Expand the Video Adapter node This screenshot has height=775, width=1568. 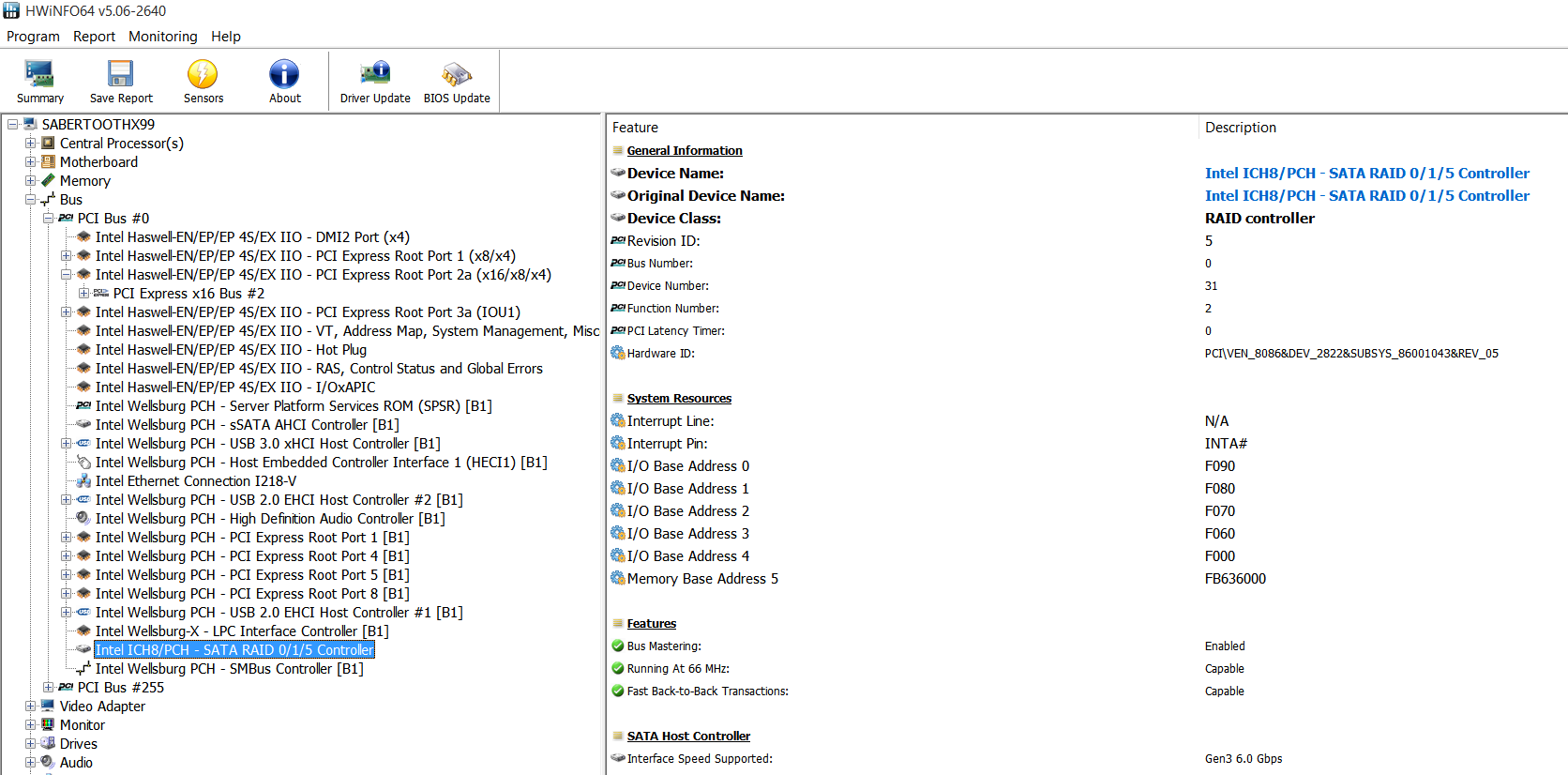(31, 706)
